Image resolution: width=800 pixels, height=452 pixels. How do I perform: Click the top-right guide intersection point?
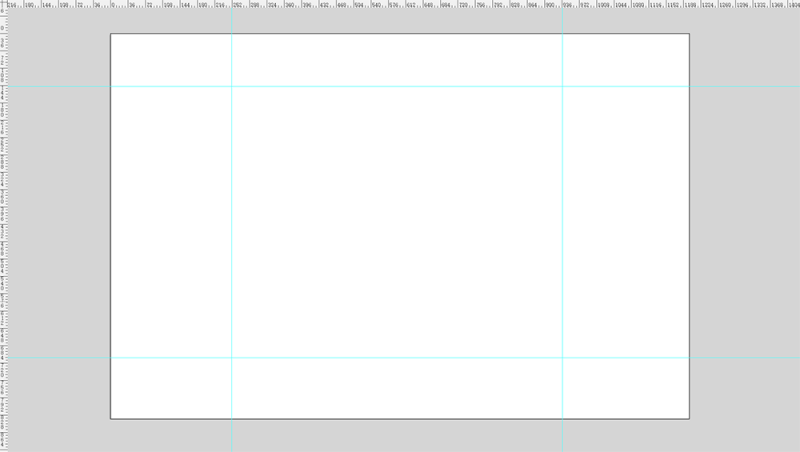click(x=562, y=86)
